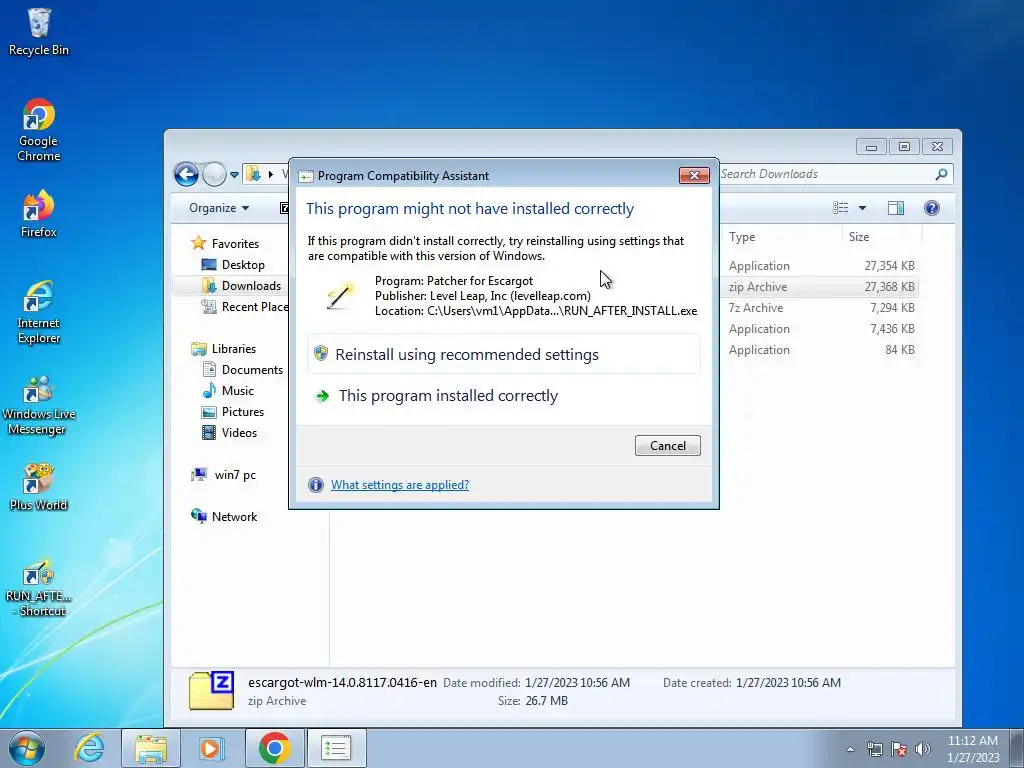Viewport: 1024px width, 768px height.
Task: Click the Search Downloads field
Action: pos(826,174)
